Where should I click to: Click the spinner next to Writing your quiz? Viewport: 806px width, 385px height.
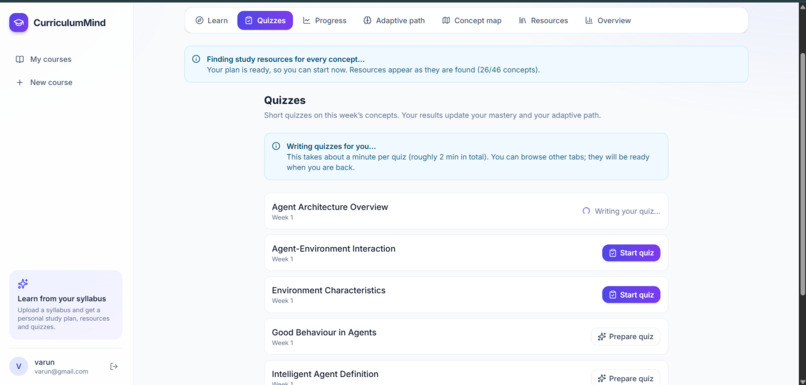pyautogui.click(x=586, y=211)
